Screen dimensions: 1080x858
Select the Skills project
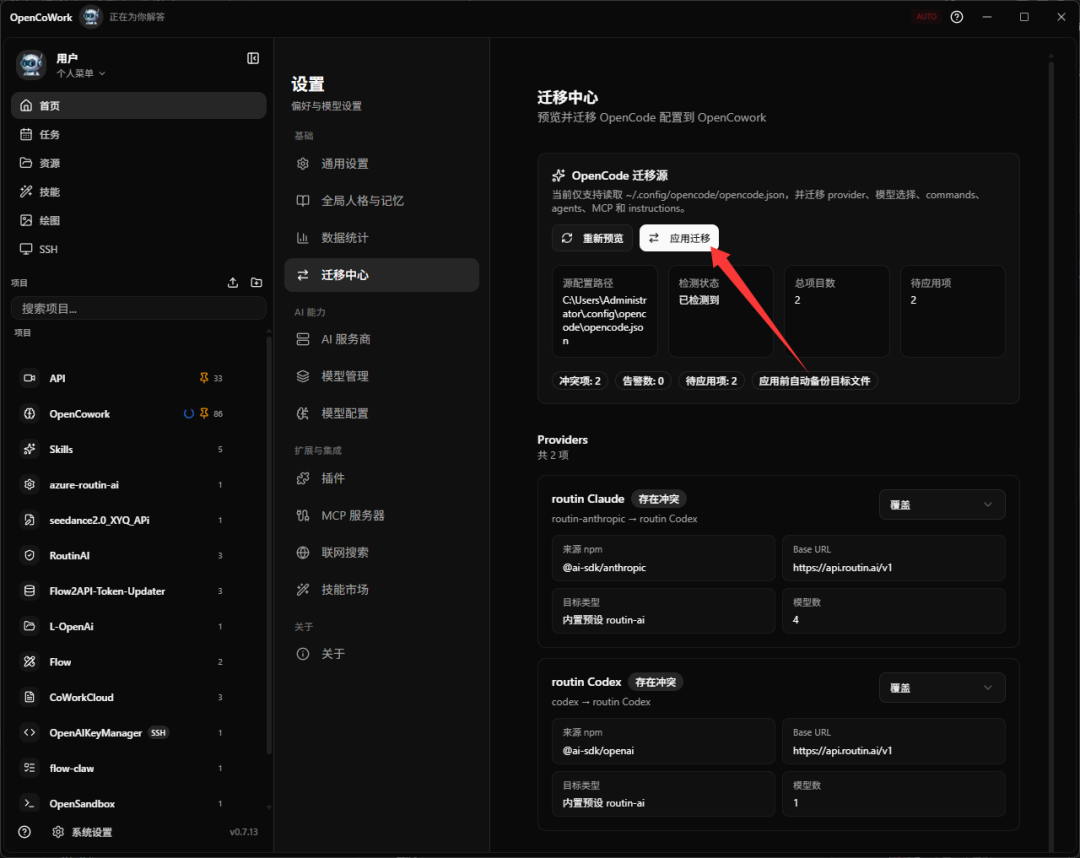(x=138, y=449)
